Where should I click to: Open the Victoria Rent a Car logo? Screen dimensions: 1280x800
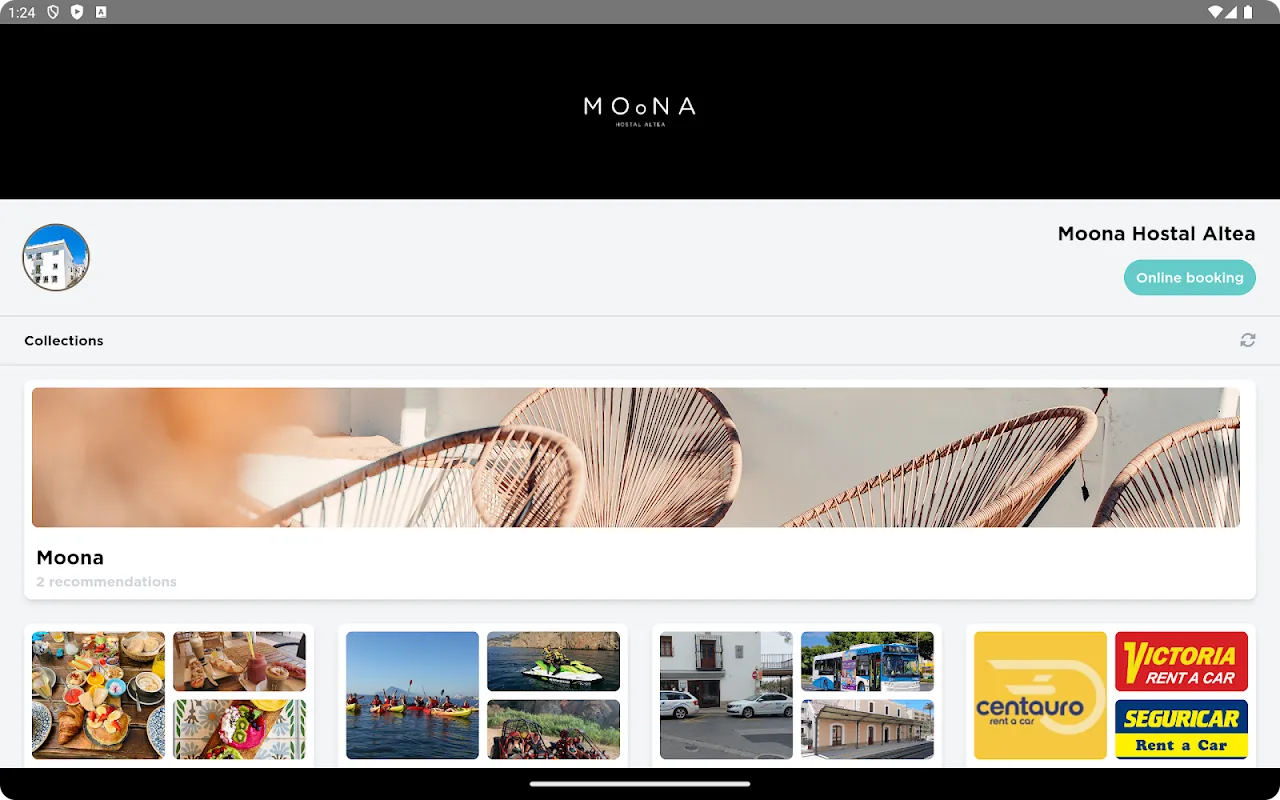[x=1181, y=661]
